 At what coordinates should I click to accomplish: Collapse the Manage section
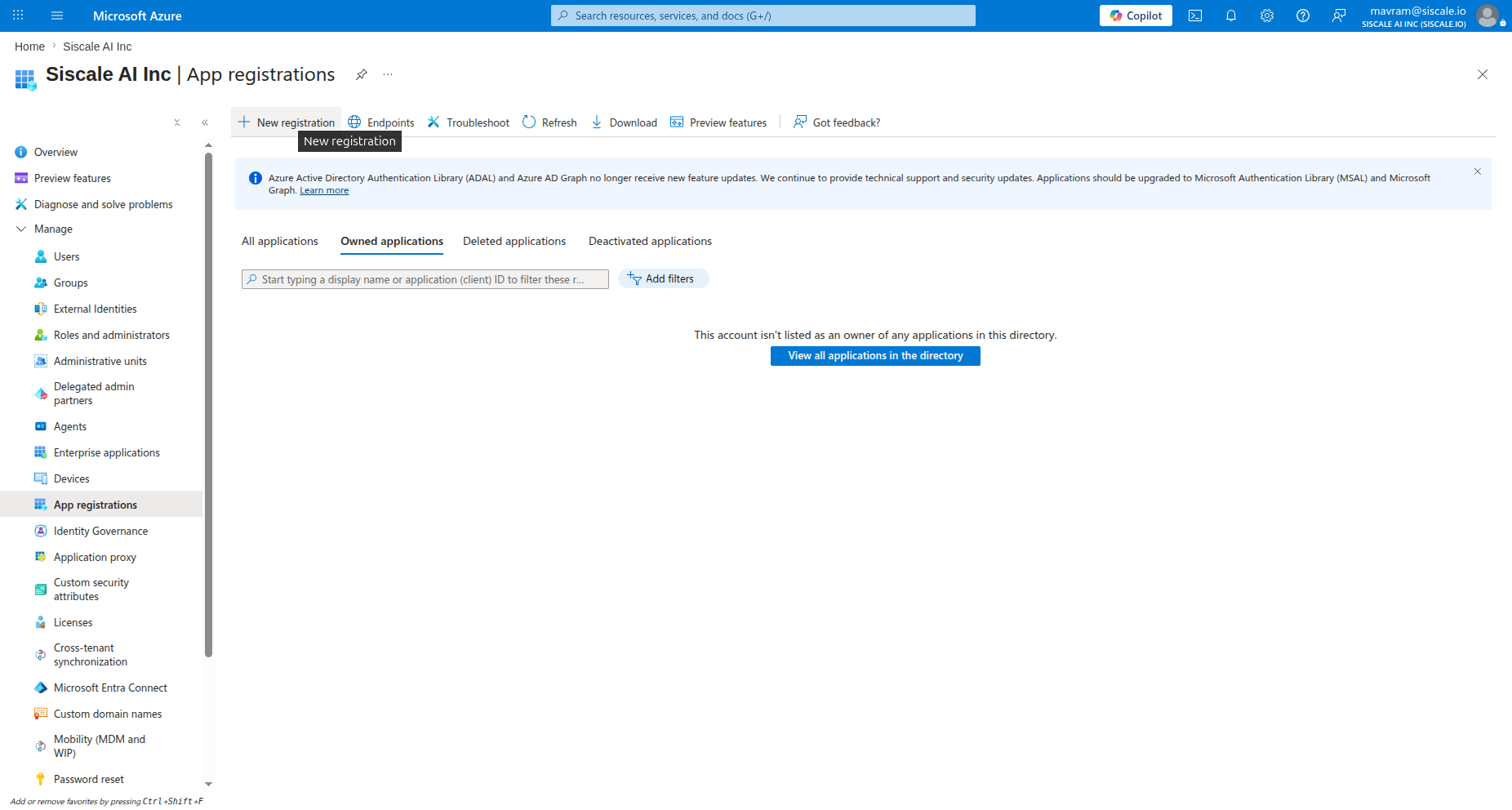(21, 229)
